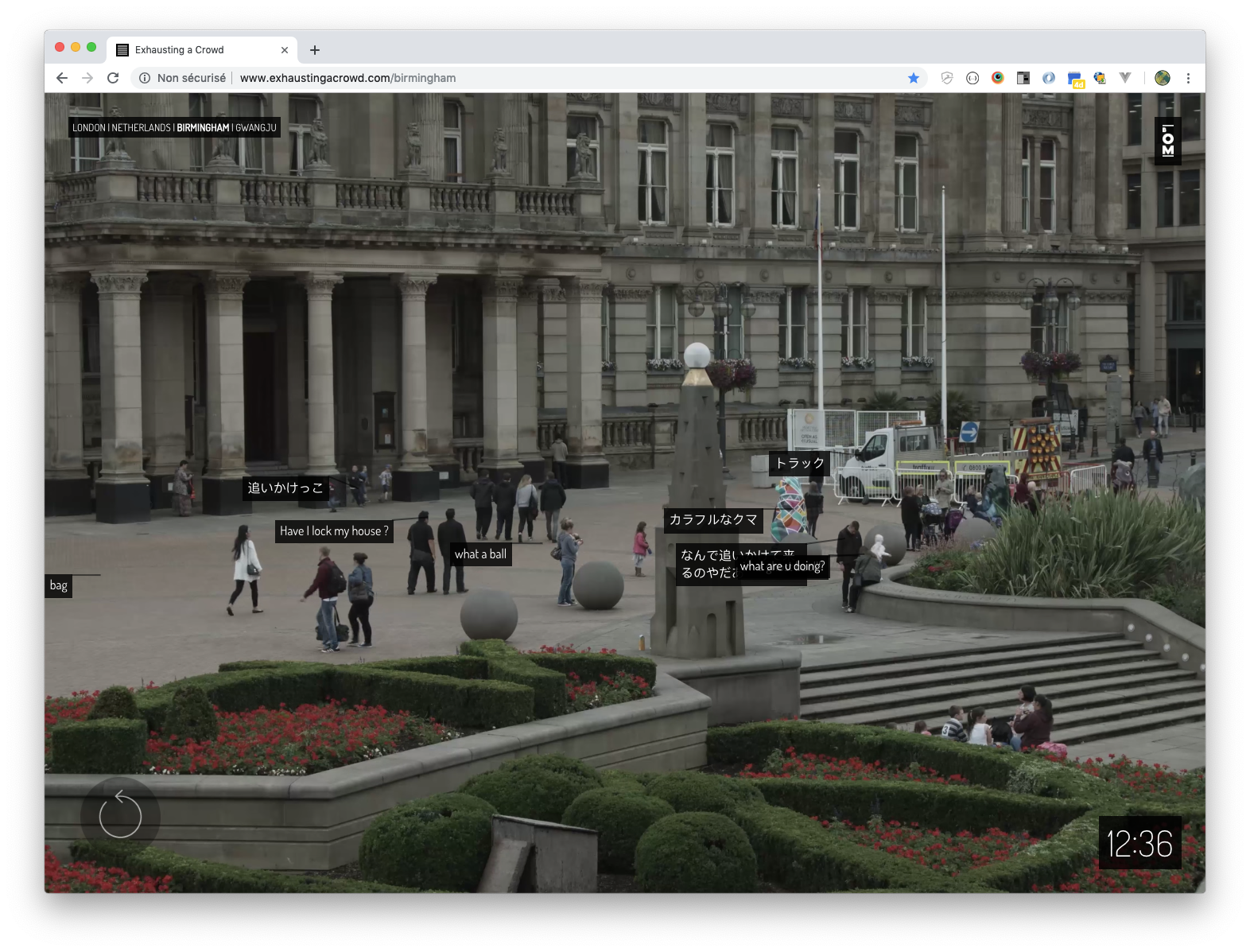1250x952 pixels.
Task: Go forward in browser history
Action: (x=87, y=78)
